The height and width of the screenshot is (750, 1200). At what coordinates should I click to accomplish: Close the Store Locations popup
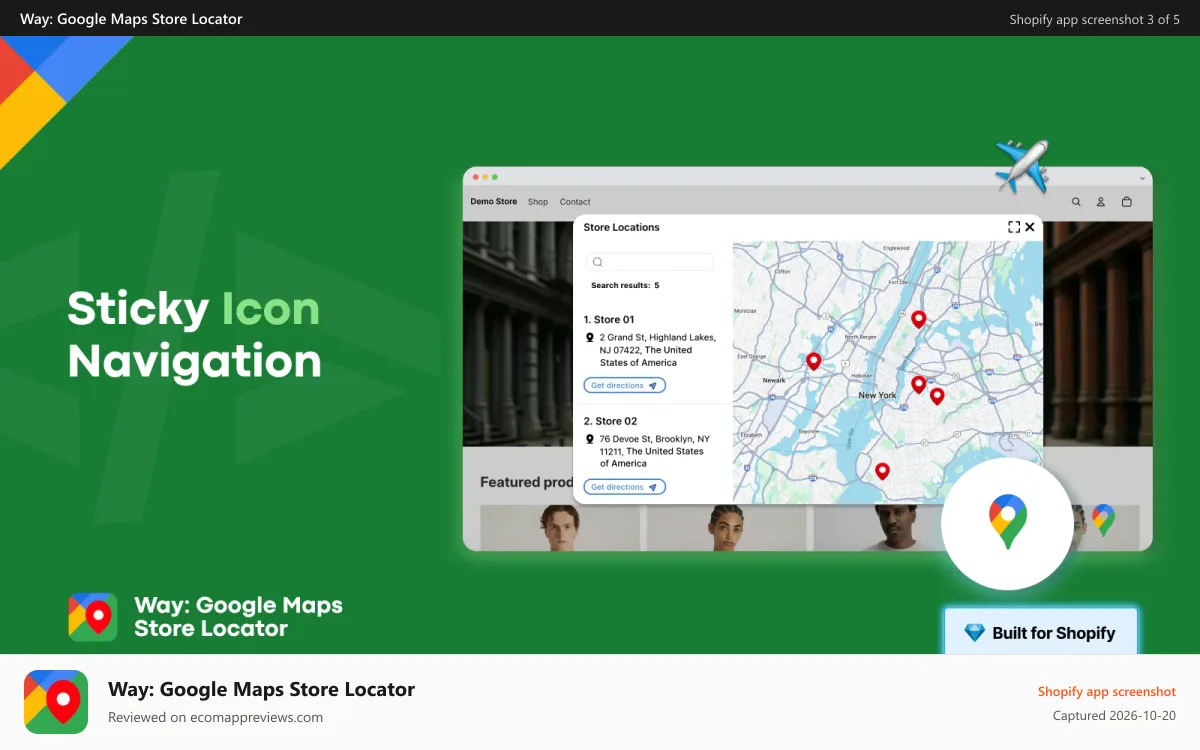point(1030,227)
